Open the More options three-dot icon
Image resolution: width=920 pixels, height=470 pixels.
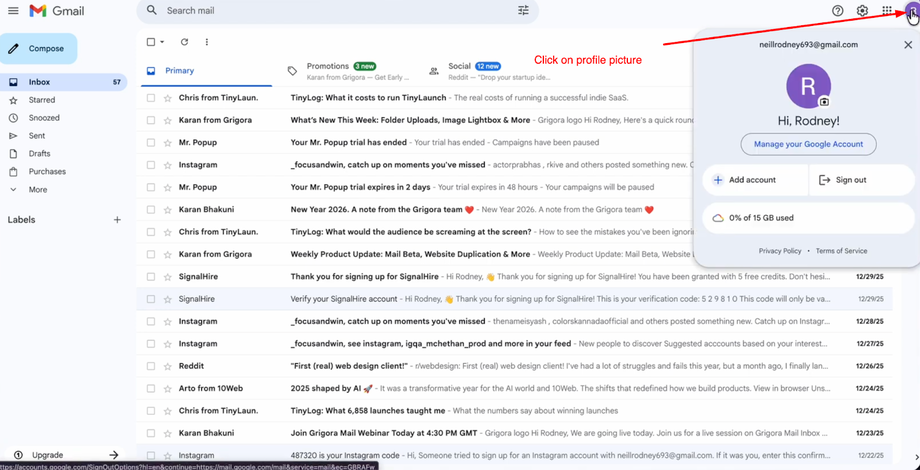pyautogui.click(x=207, y=42)
